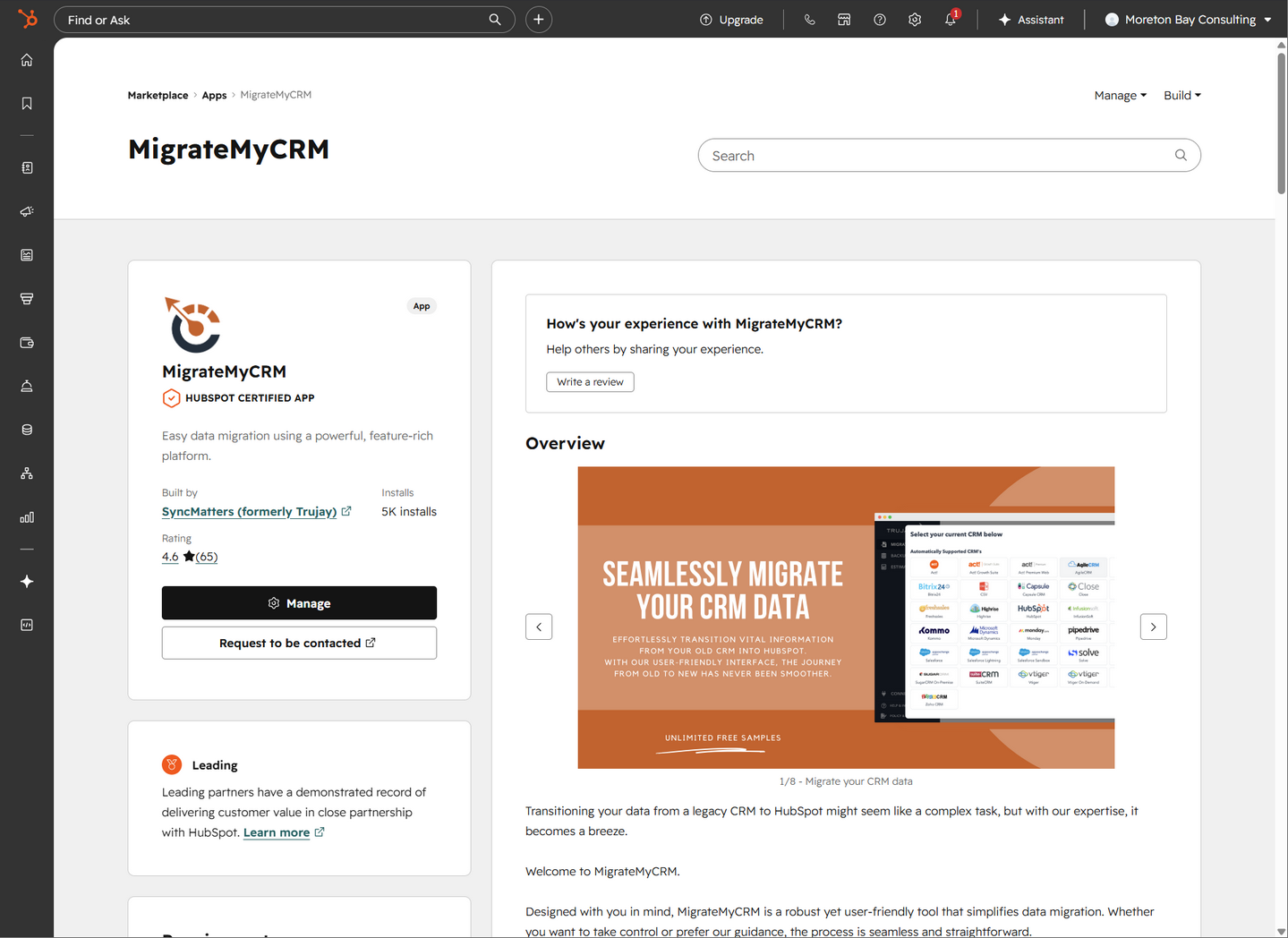Open the Data Management database sidebar icon
Screen dimensions: 1288x938
click(27, 430)
